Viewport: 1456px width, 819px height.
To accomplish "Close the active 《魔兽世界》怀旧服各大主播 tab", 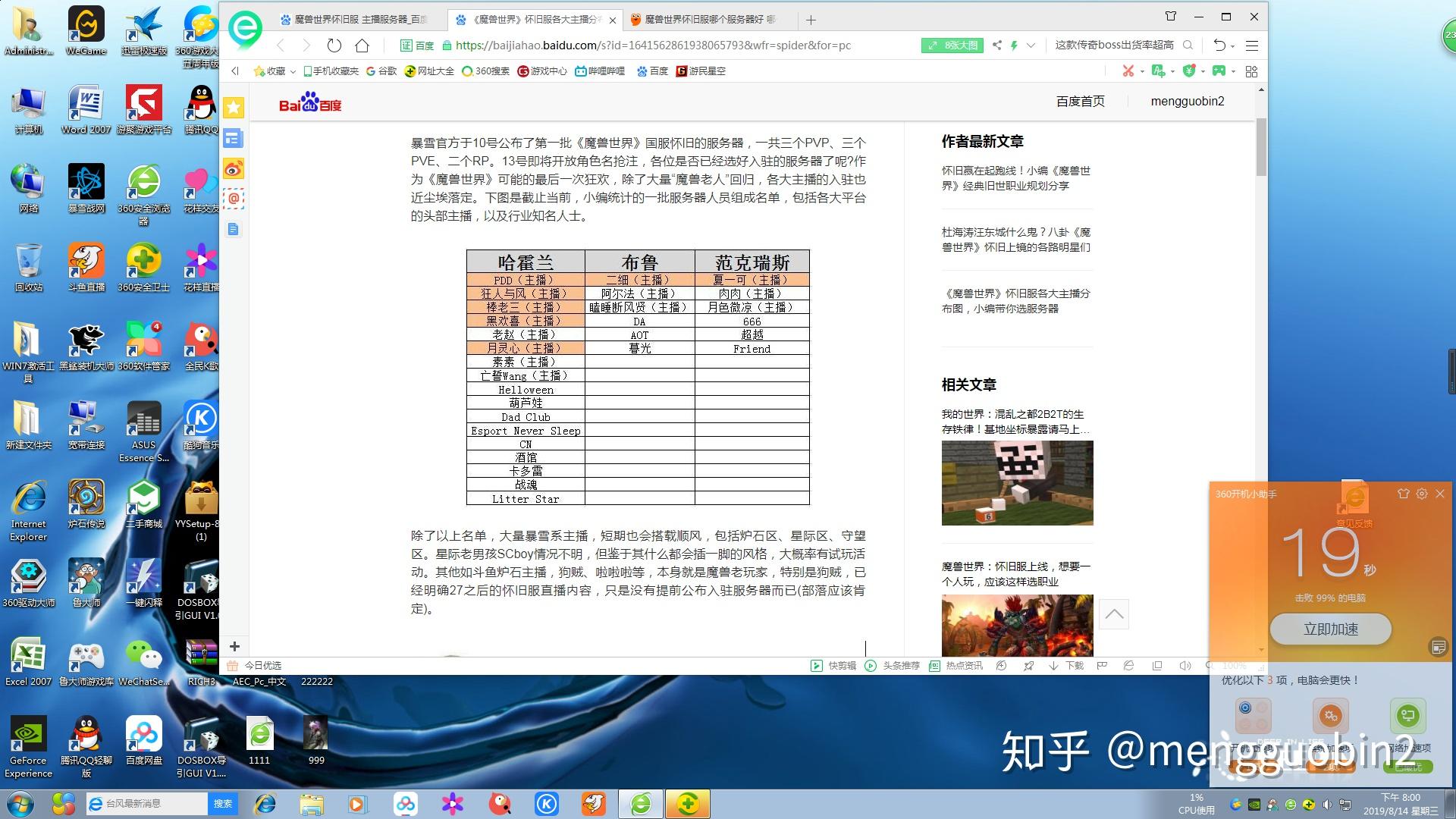I will pyautogui.click(x=613, y=20).
